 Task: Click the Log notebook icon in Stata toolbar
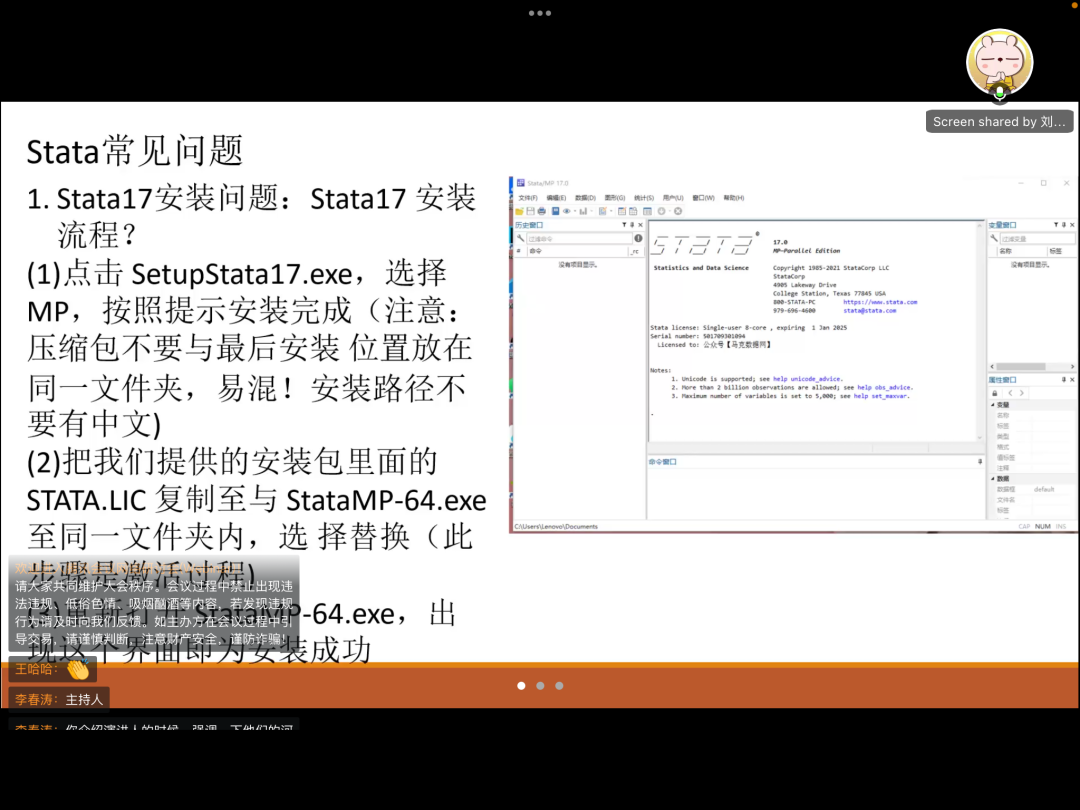click(x=555, y=211)
